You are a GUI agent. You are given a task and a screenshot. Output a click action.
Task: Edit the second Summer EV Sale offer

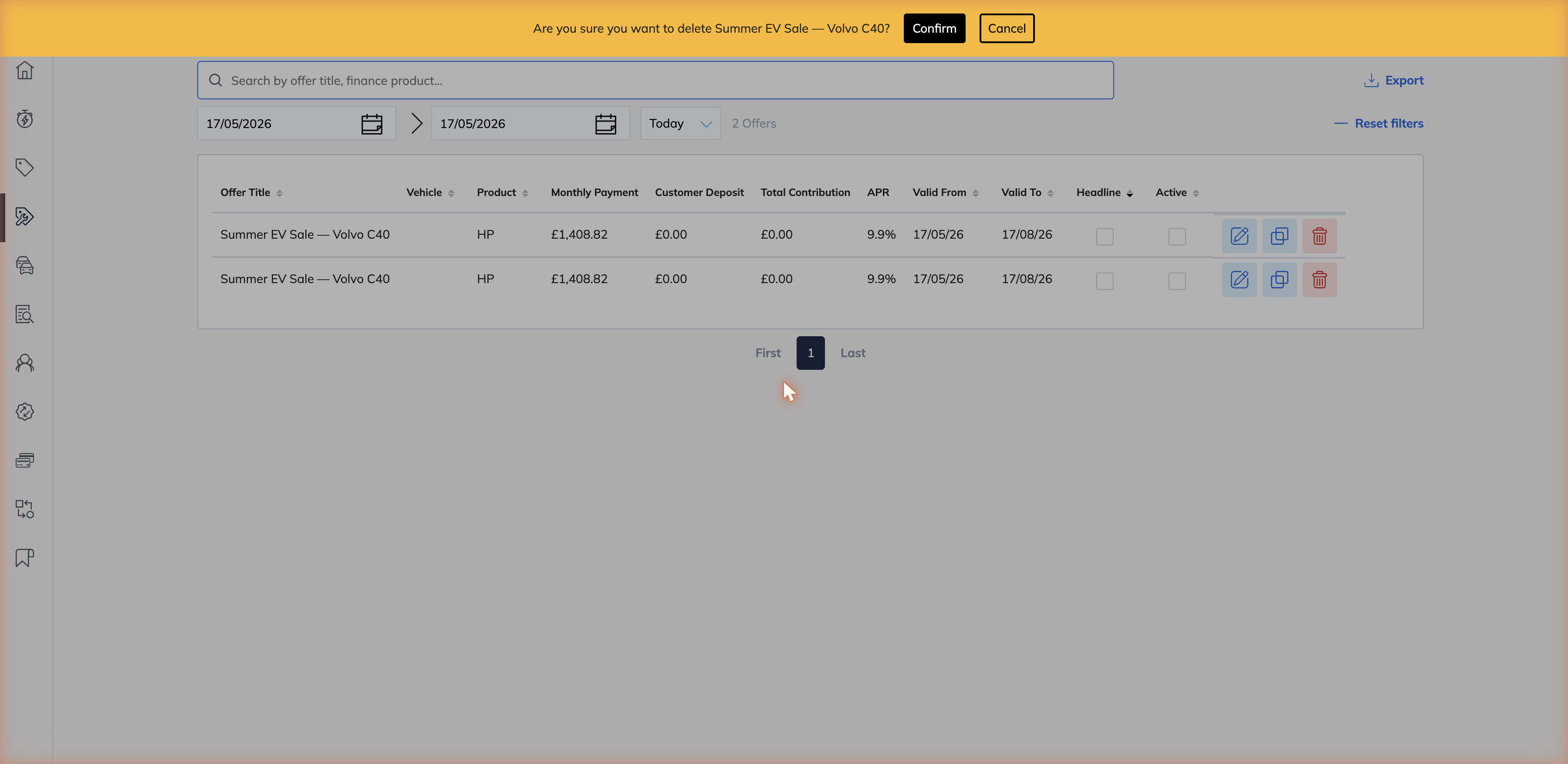click(x=1239, y=280)
